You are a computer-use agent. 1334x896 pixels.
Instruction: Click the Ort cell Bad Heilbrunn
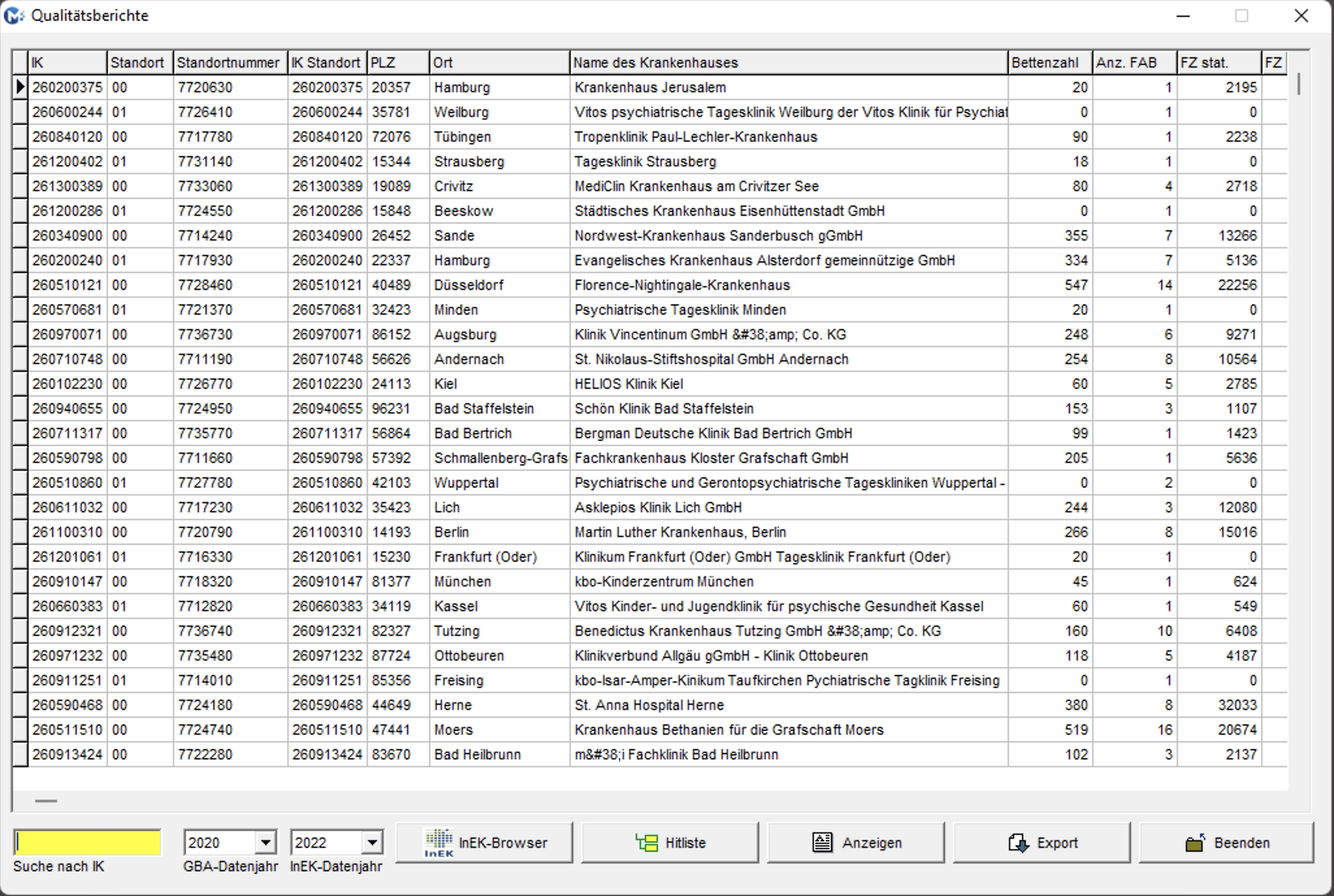[x=500, y=754]
